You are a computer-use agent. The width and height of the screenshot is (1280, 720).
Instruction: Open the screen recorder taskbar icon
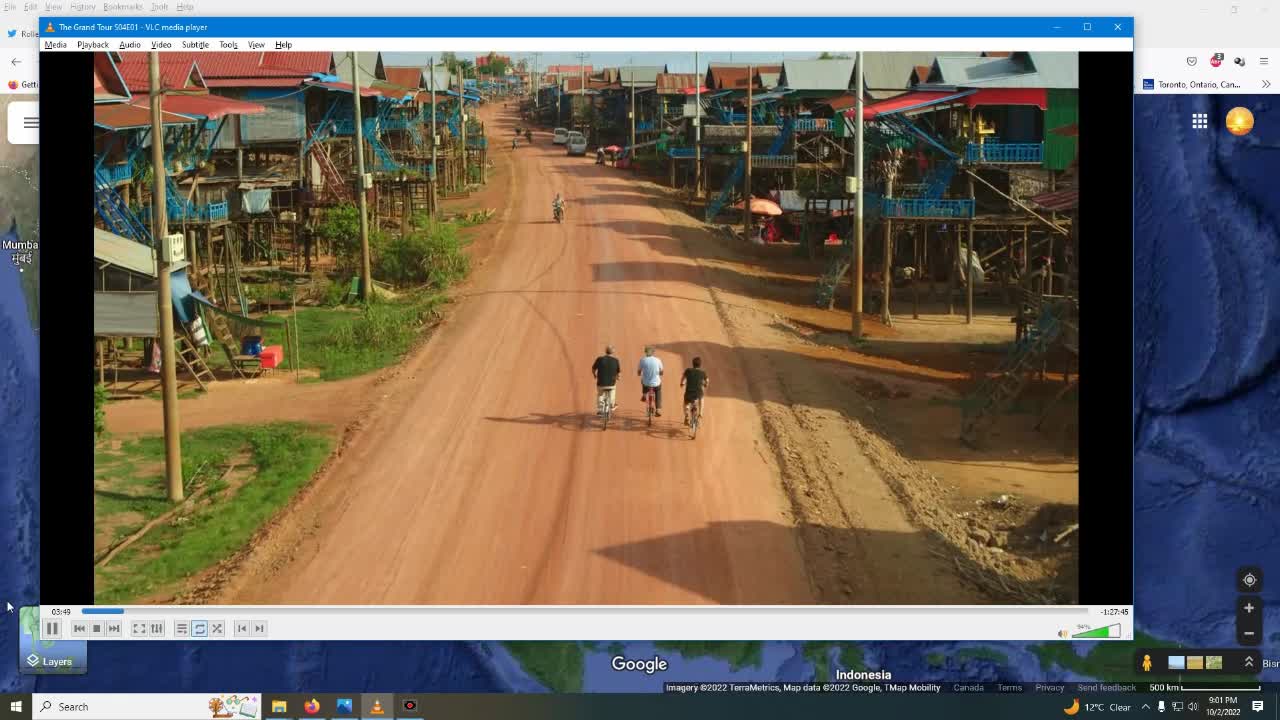click(x=409, y=707)
